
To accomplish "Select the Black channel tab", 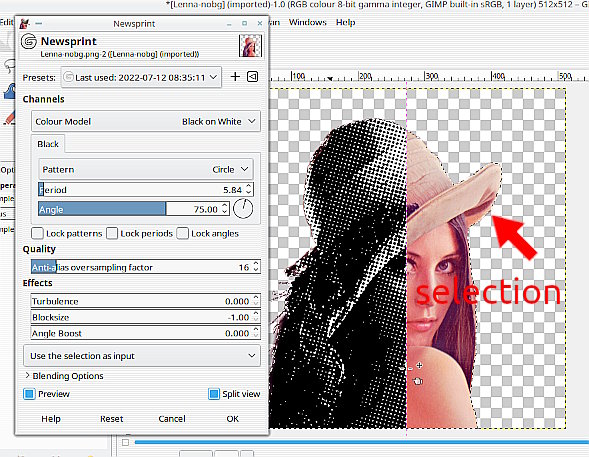I will (x=48, y=144).
